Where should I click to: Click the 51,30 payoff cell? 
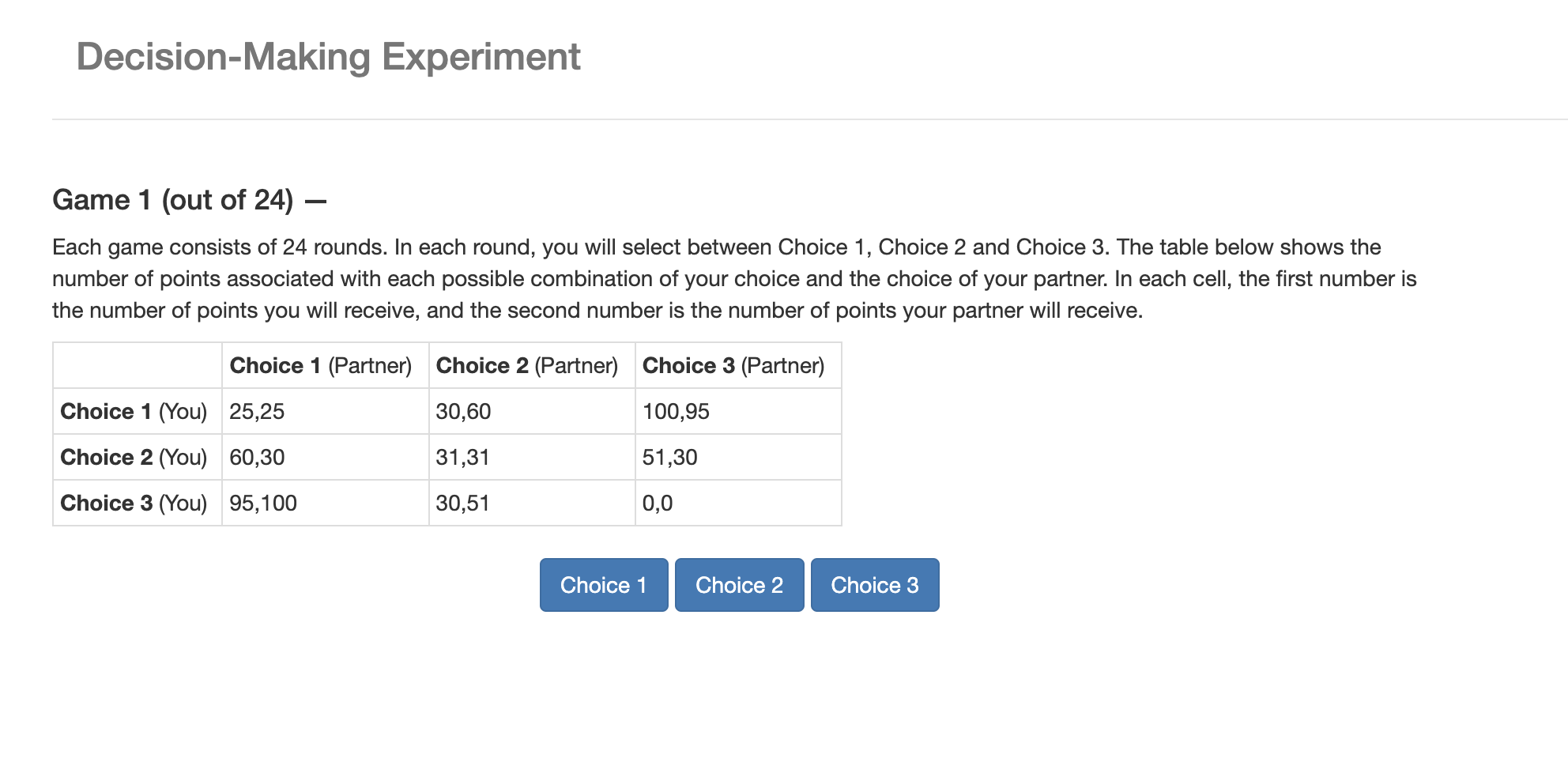point(738,457)
